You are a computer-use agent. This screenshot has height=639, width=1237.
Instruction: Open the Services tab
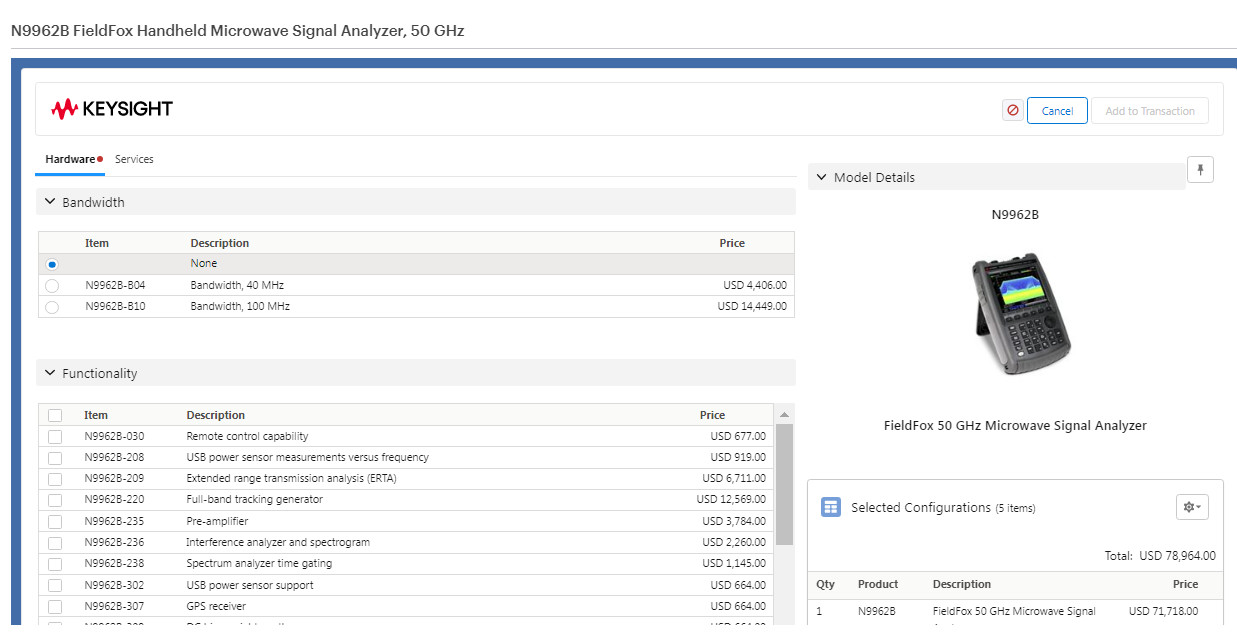coord(134,159)
